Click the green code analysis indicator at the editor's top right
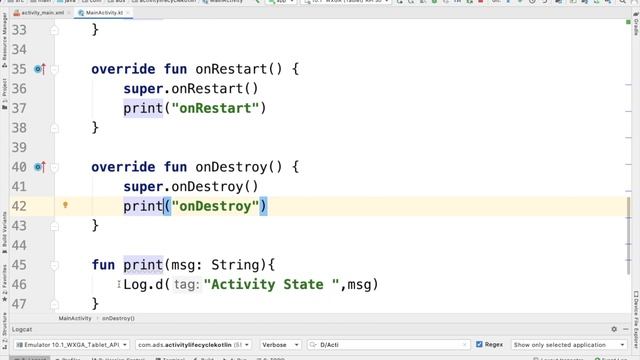640x360 pixels. [628, 22]
